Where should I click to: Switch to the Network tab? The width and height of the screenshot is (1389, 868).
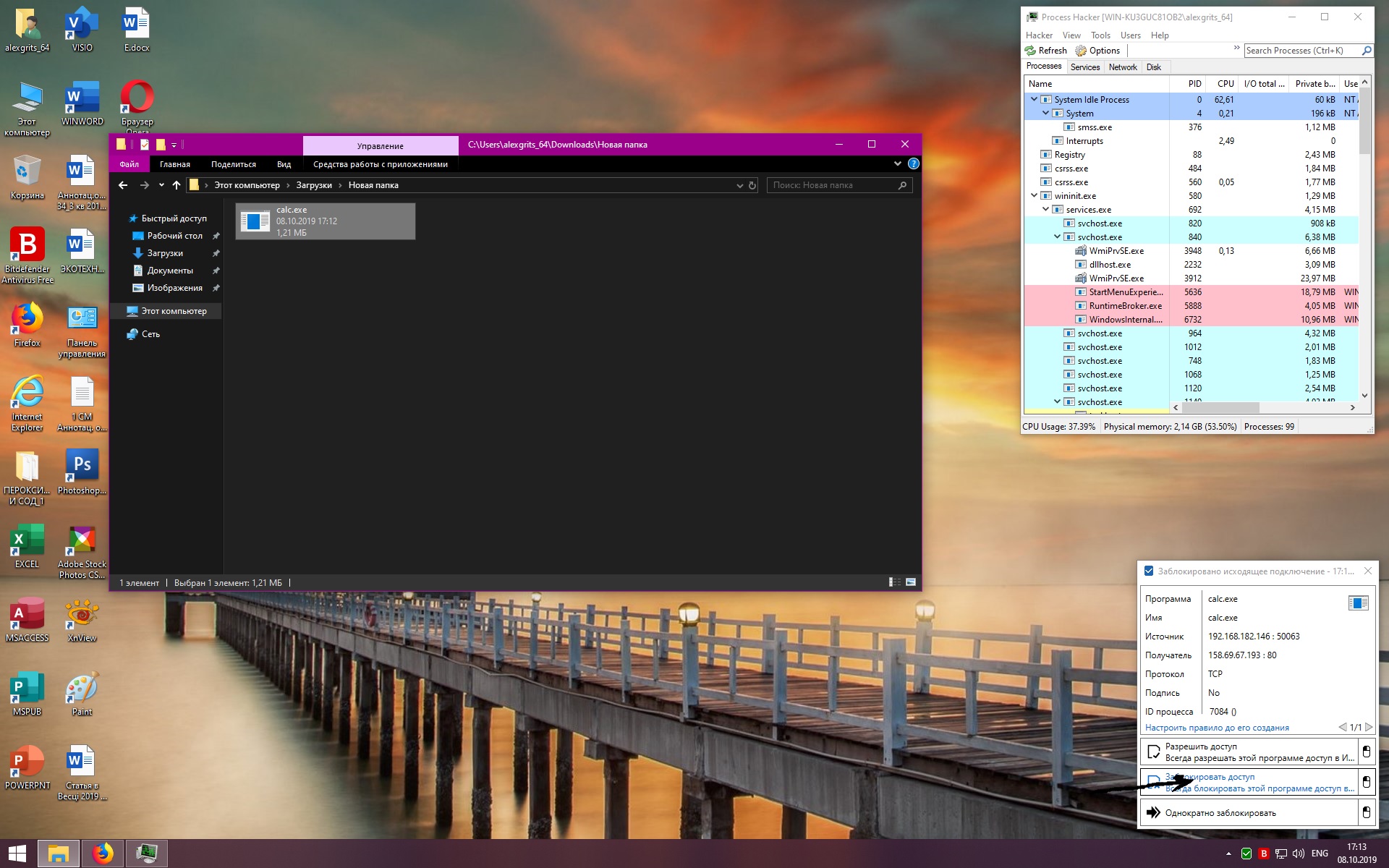pos(1122,67)
